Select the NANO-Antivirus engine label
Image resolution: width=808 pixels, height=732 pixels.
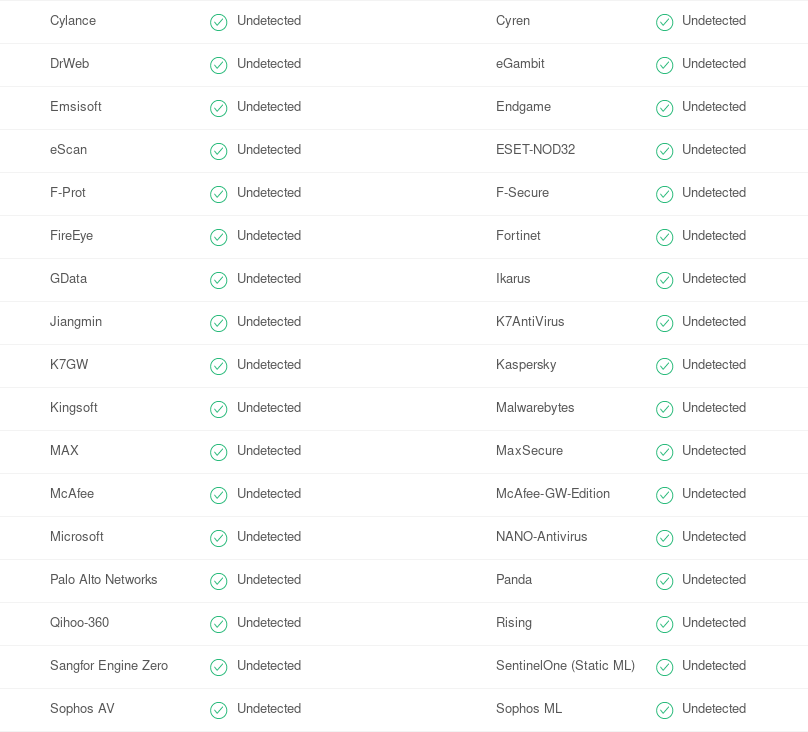coord(542,536)
